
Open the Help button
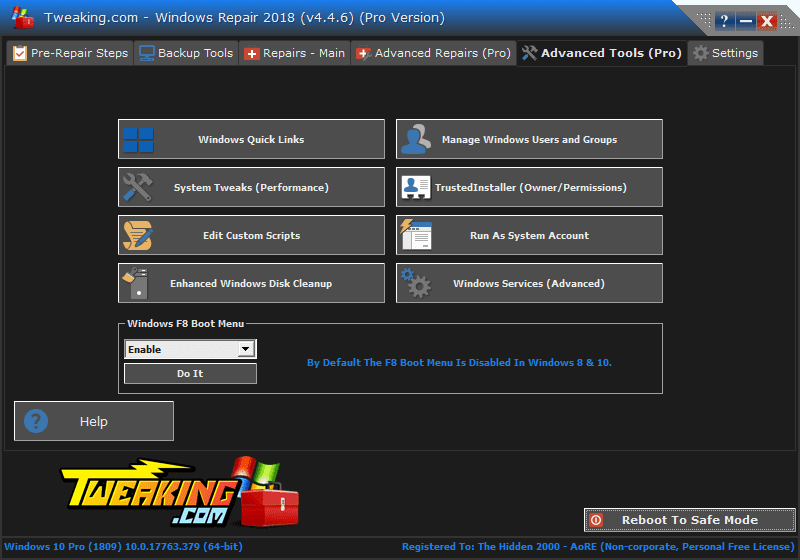[x=94, y=421]
